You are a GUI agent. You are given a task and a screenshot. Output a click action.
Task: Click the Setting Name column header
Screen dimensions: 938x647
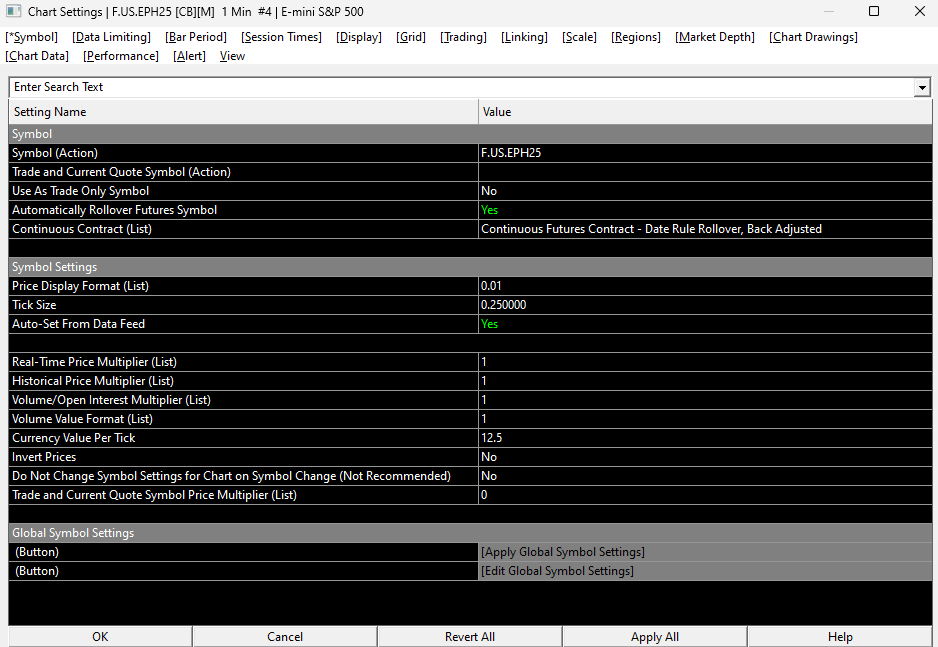pyautogui.click(x=243, y=112)
